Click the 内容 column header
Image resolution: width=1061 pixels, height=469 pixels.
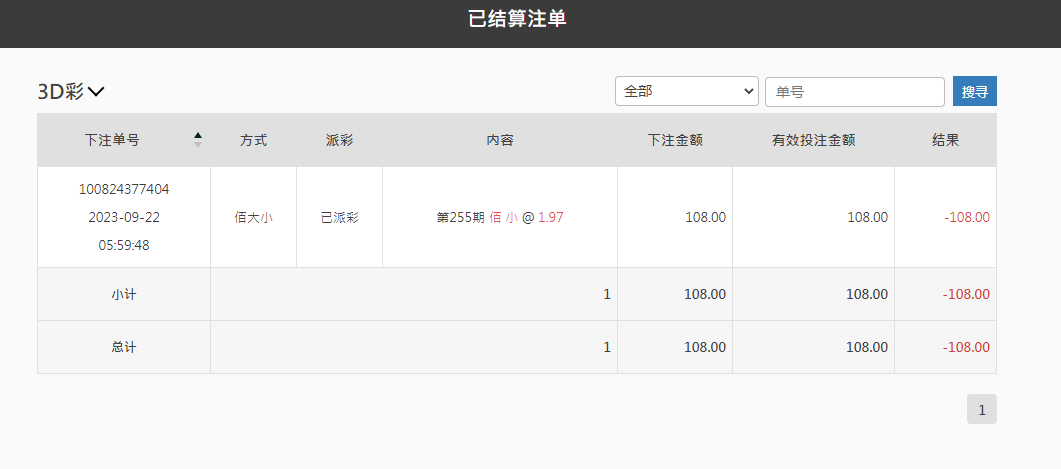coord(500,140)
